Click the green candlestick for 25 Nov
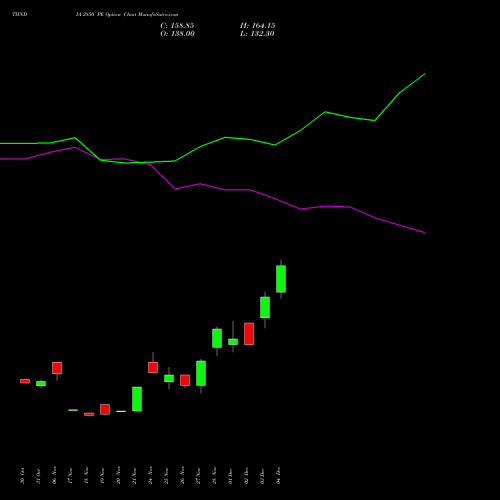 pyautogui.click(x=169, y=378)
